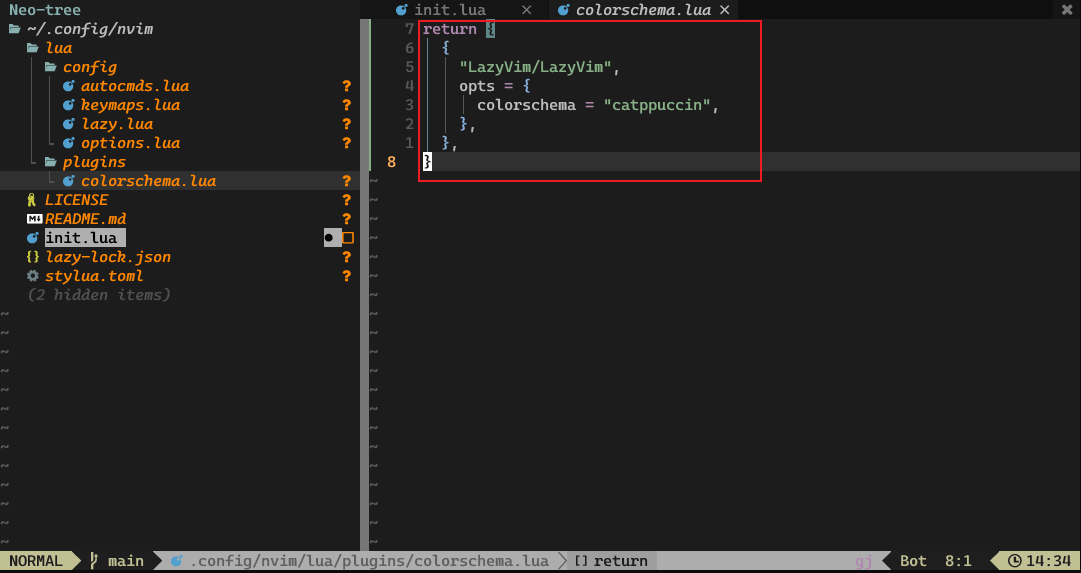Image resolution: width=1081 pixels, height=573 pixels.
Task: Click the (2 hidden items) line
Action: pos(99,294)
